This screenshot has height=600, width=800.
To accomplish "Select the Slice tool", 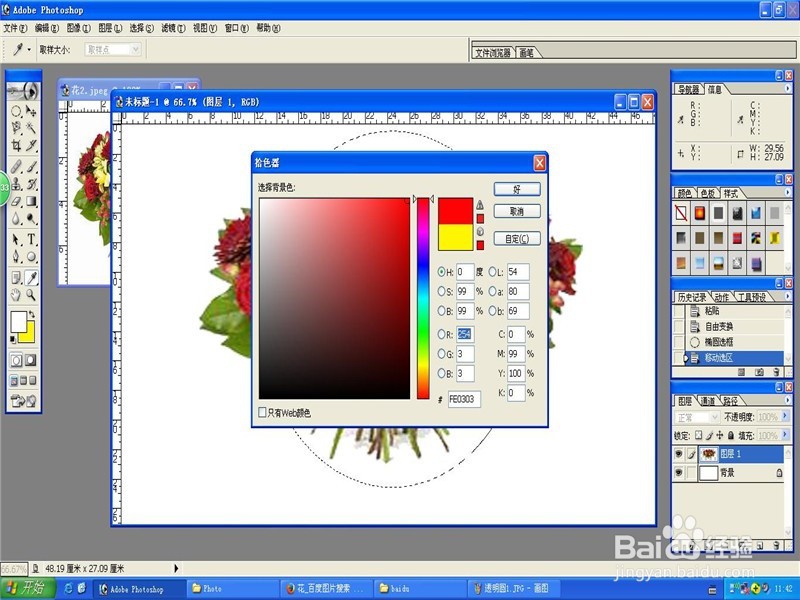I will click(x=31, y=145).
